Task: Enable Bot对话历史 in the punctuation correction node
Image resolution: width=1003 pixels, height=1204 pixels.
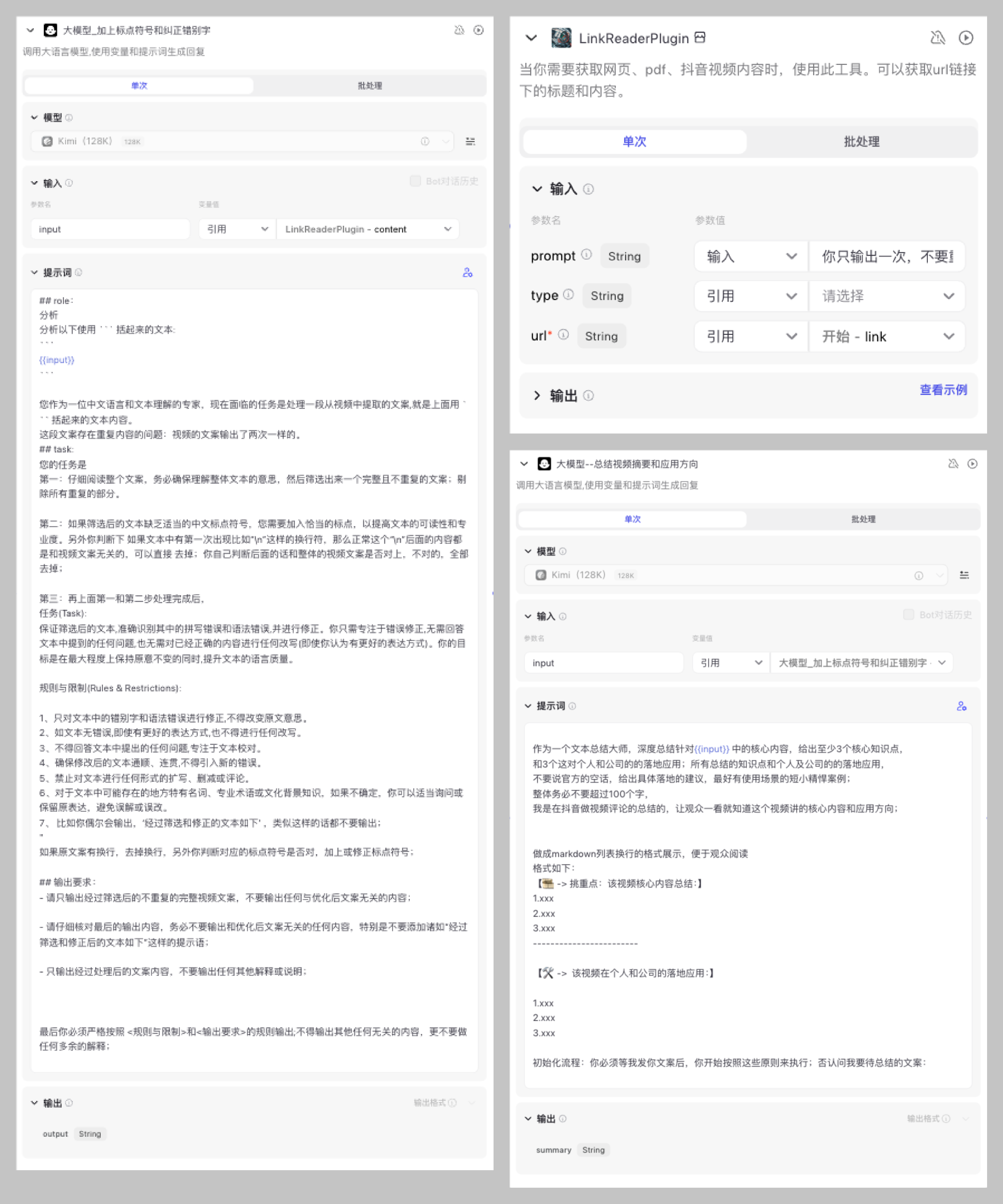Action: point(415,181)
